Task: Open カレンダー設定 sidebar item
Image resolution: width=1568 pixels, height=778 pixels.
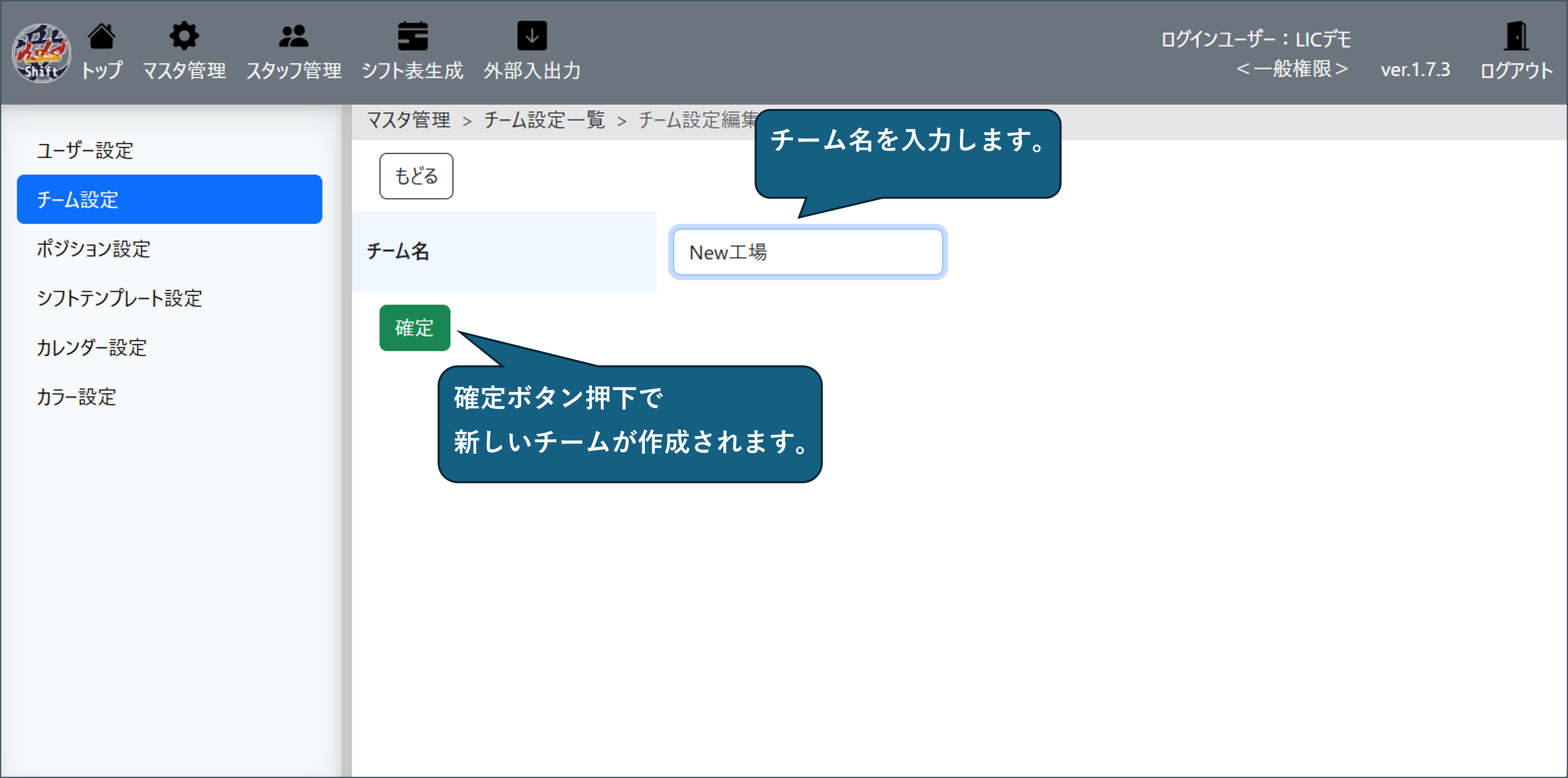Action: [91, 348]
